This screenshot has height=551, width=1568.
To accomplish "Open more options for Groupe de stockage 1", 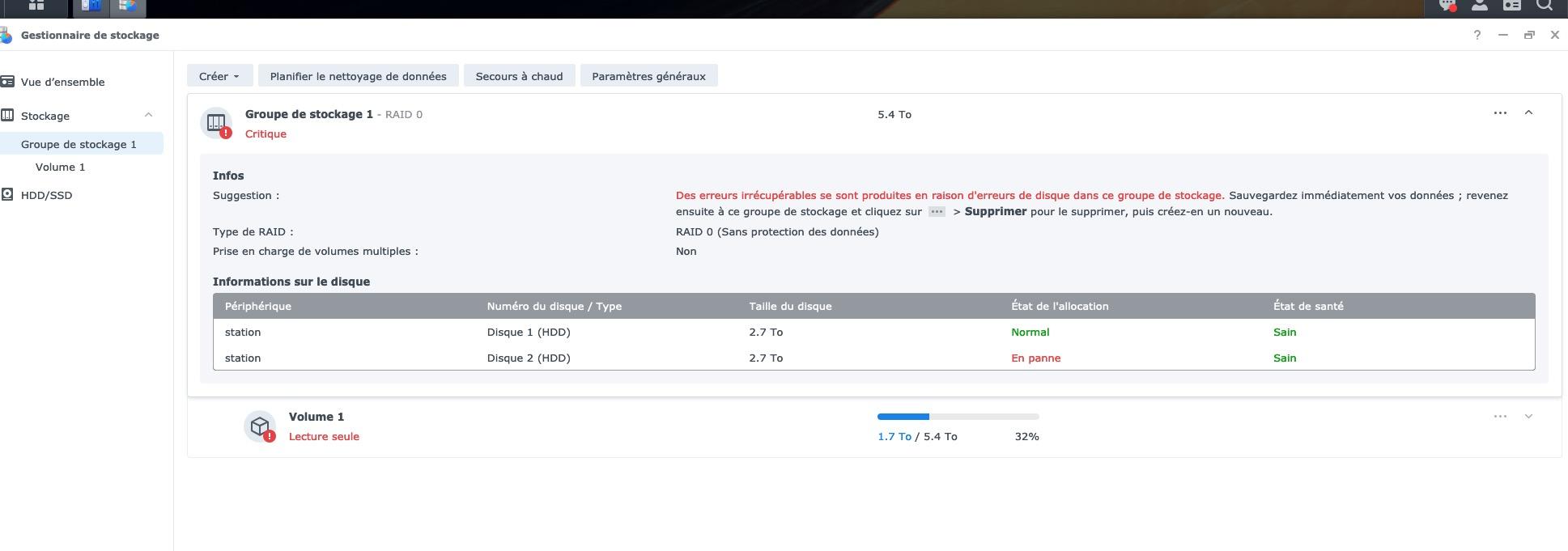I will tap(1500, 113).
